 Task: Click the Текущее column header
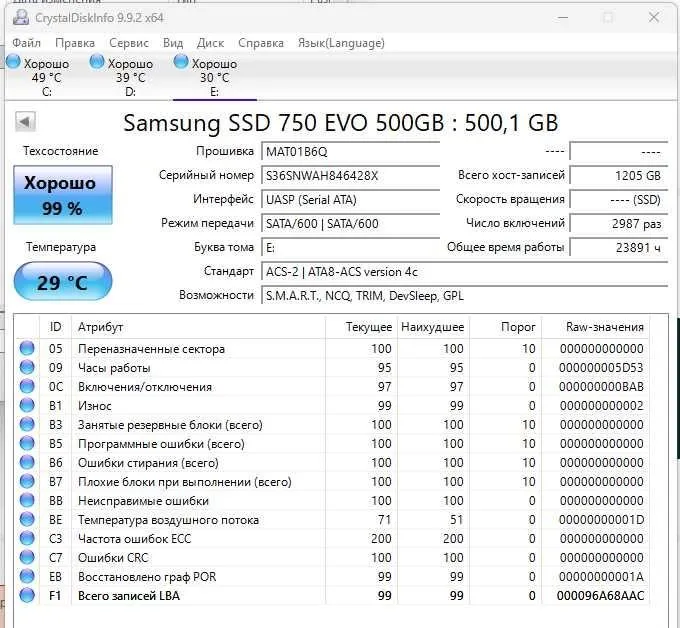pos(360,327)
